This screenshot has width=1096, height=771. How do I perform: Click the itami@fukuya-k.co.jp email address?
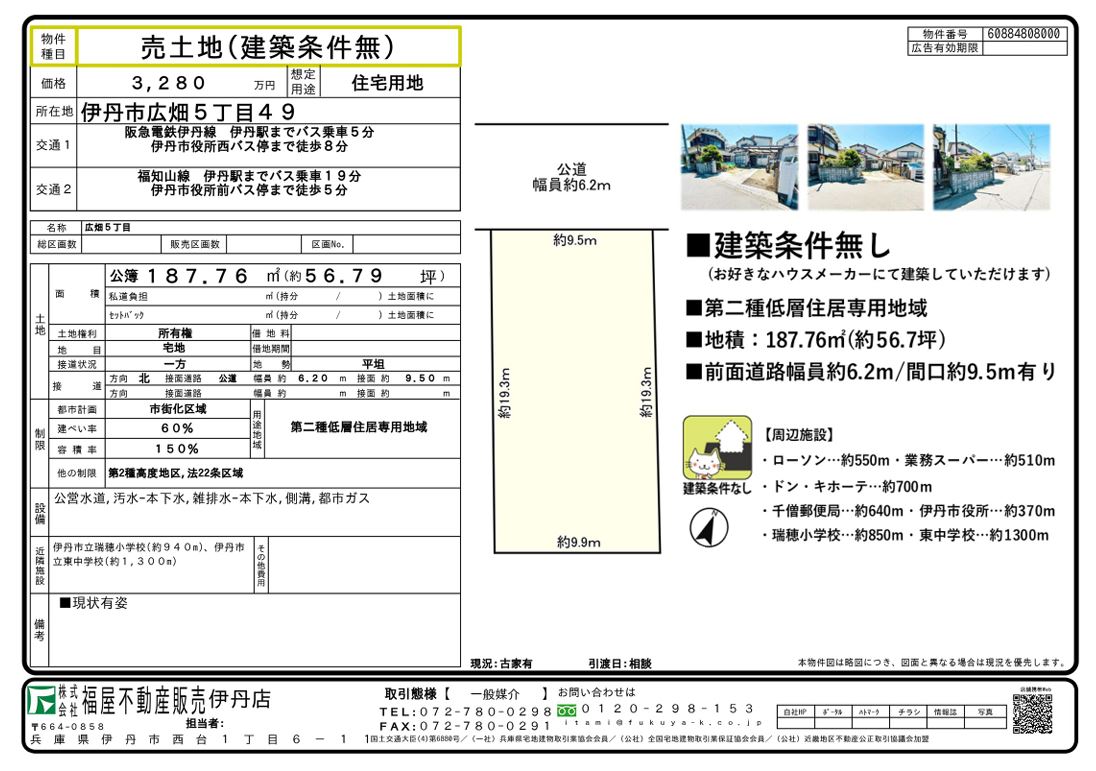662,722
